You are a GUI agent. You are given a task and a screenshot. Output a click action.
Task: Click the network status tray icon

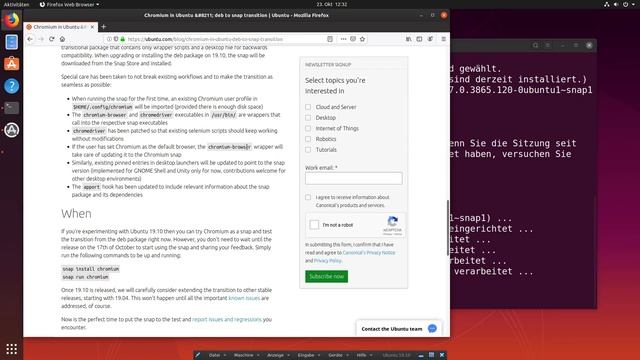tap(607, 4)
